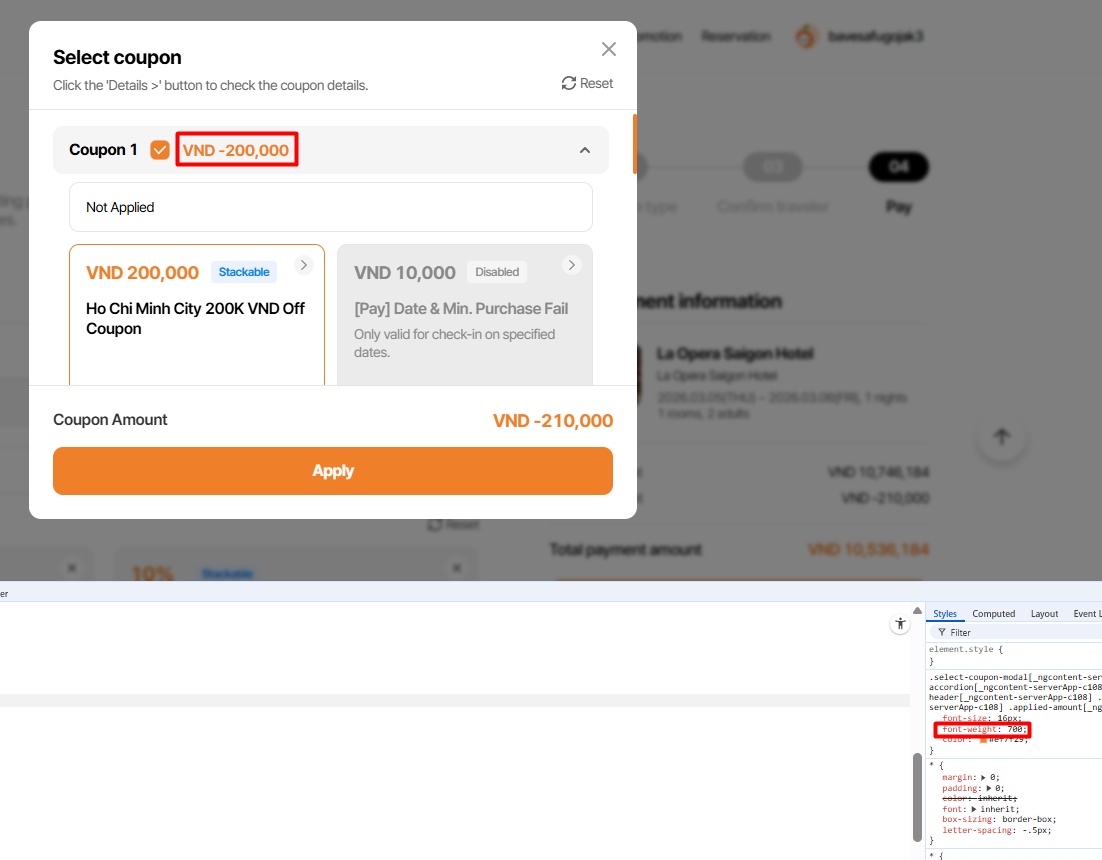Open details arrow on VND 10,000 disabled coupon
Image resolution: width=1102 pixels, height=860 pixels.
[571, 265]
